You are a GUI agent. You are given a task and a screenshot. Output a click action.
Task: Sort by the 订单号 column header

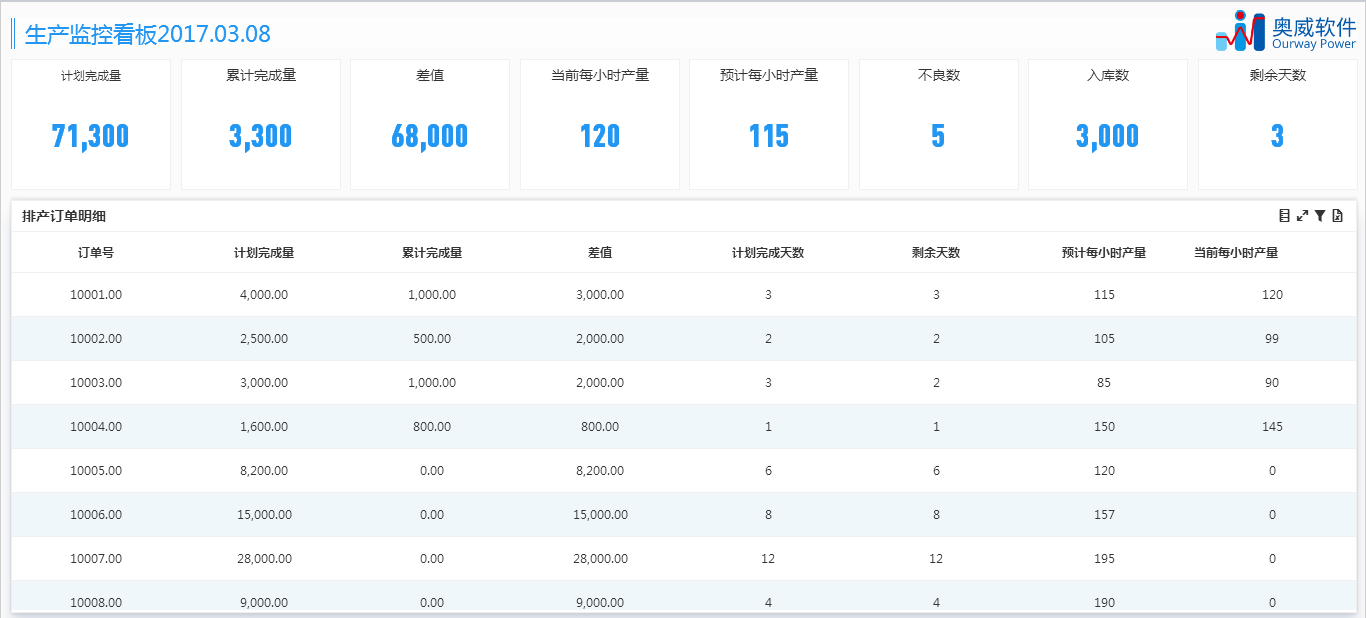(96, 253)
